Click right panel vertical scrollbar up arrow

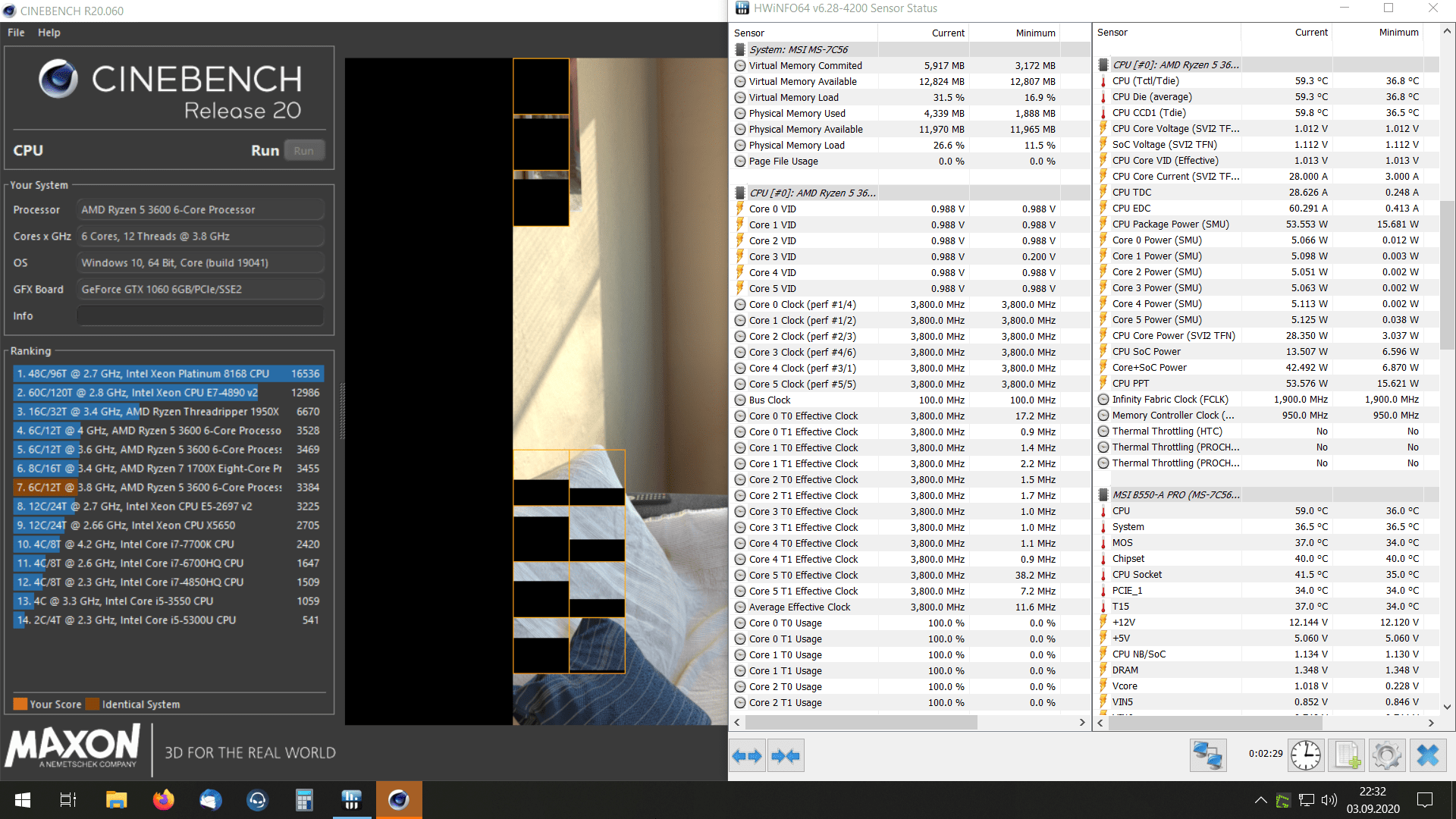click(x=1447, y=32)
